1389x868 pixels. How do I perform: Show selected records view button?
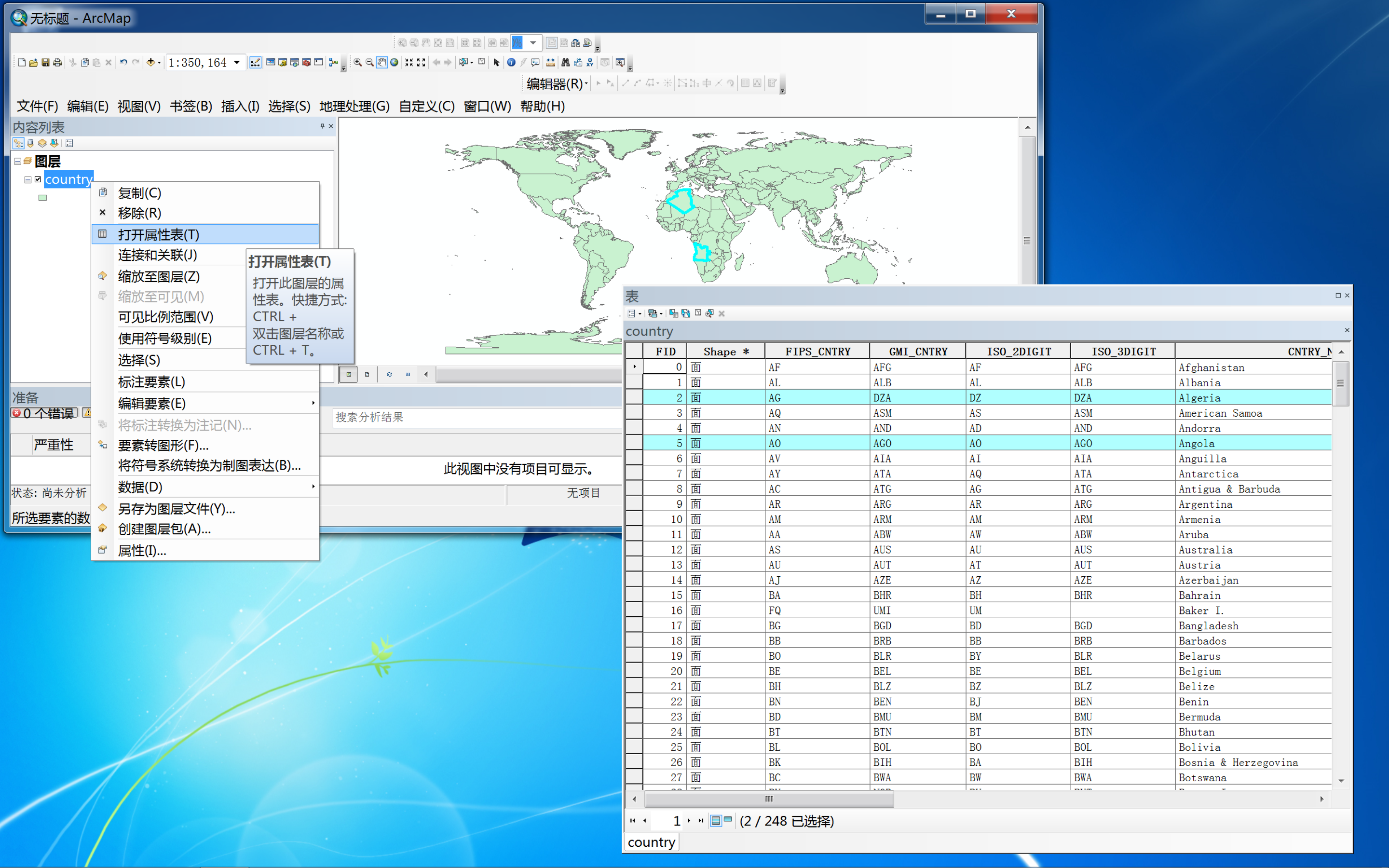tap(728, 820)
